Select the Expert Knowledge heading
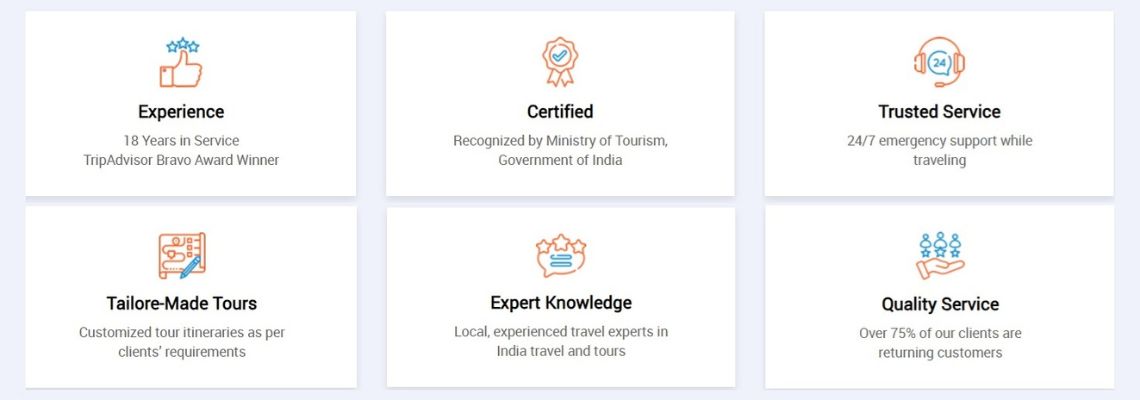Screen dimensions: 1140x400 click(x=561, y=303)
